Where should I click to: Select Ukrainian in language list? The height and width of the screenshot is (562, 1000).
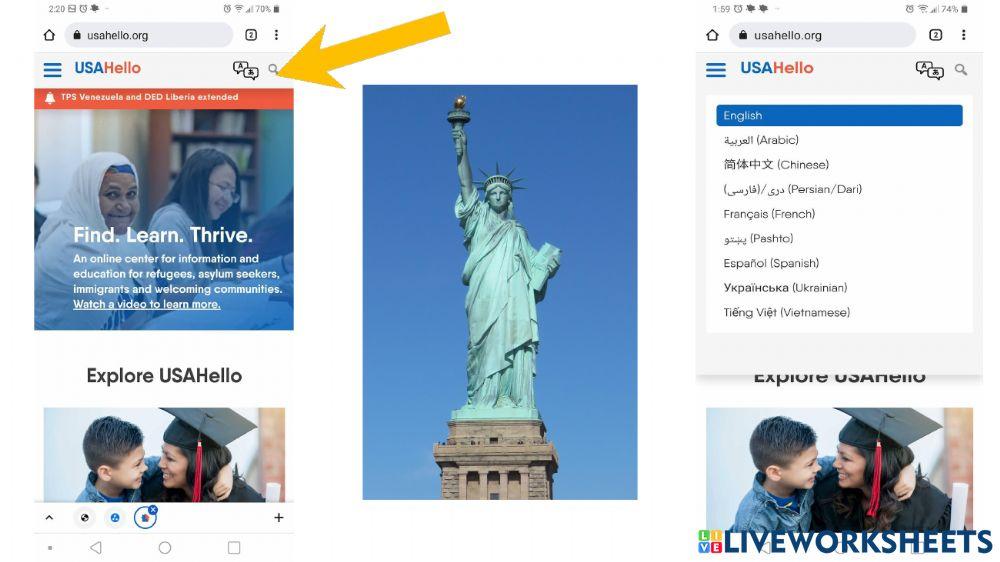(x=785, y=288)
